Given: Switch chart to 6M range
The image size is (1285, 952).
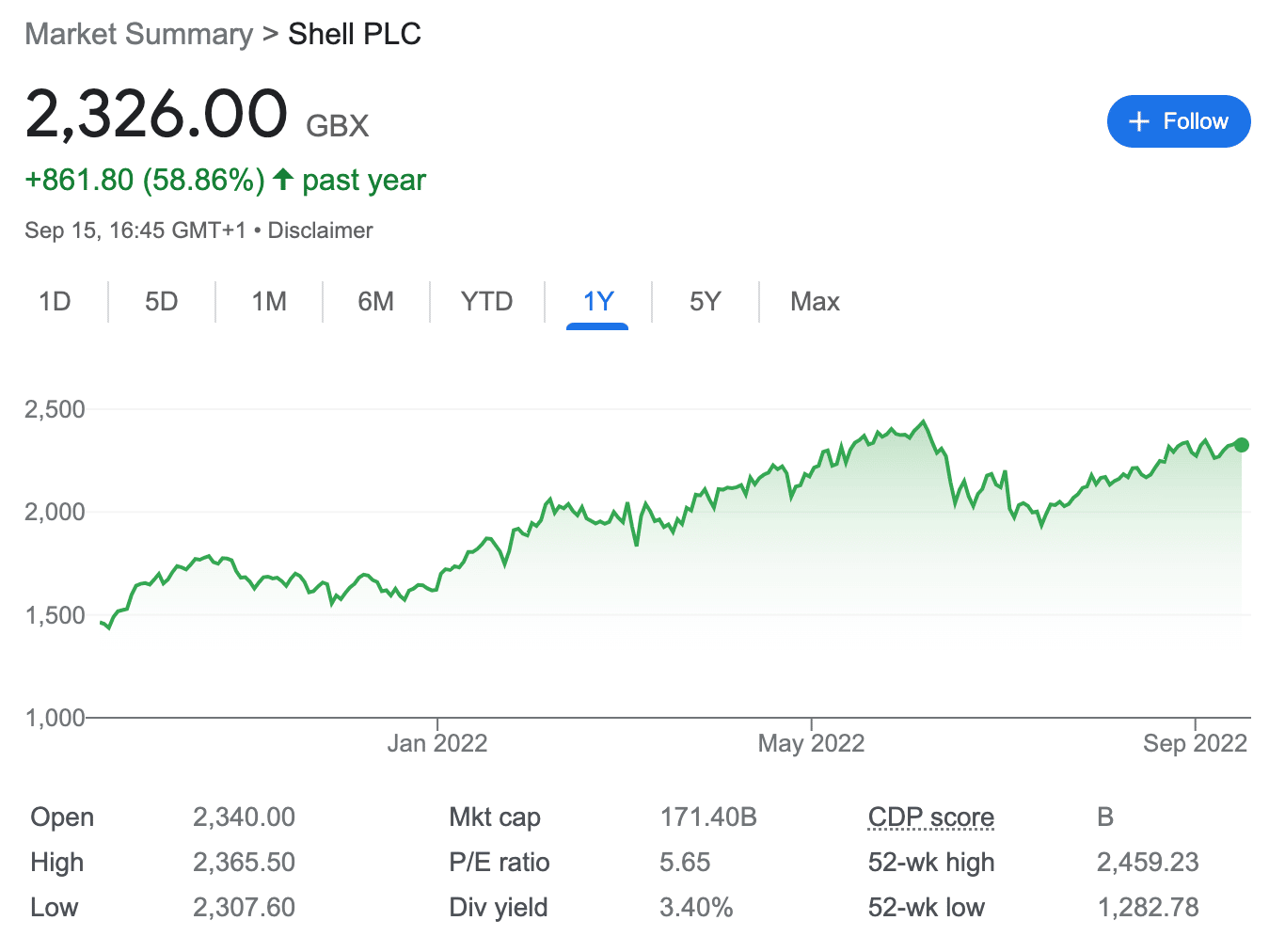Looking at the screenshot, I should pyautogui.click(x=376, y=302).
